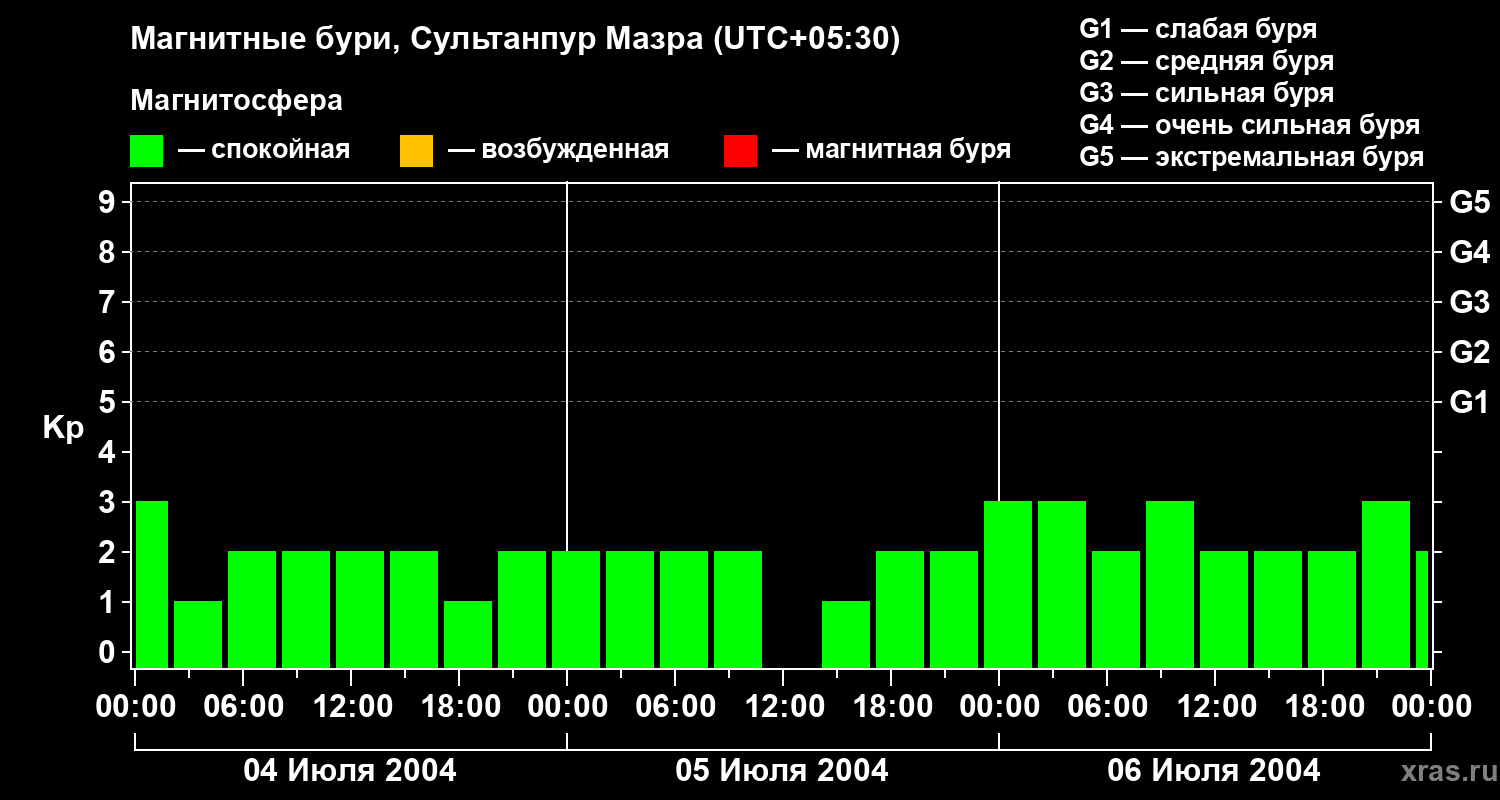Image resolution: width=1500 pixels, height=800 pixels.
Task: Click the '06 Июля 2004' date label
Action: pos(1214,770)
